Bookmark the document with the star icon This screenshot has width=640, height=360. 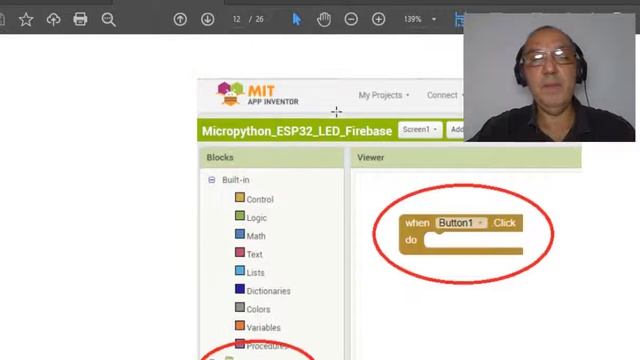pyautogui.click(x=26, y=19)
